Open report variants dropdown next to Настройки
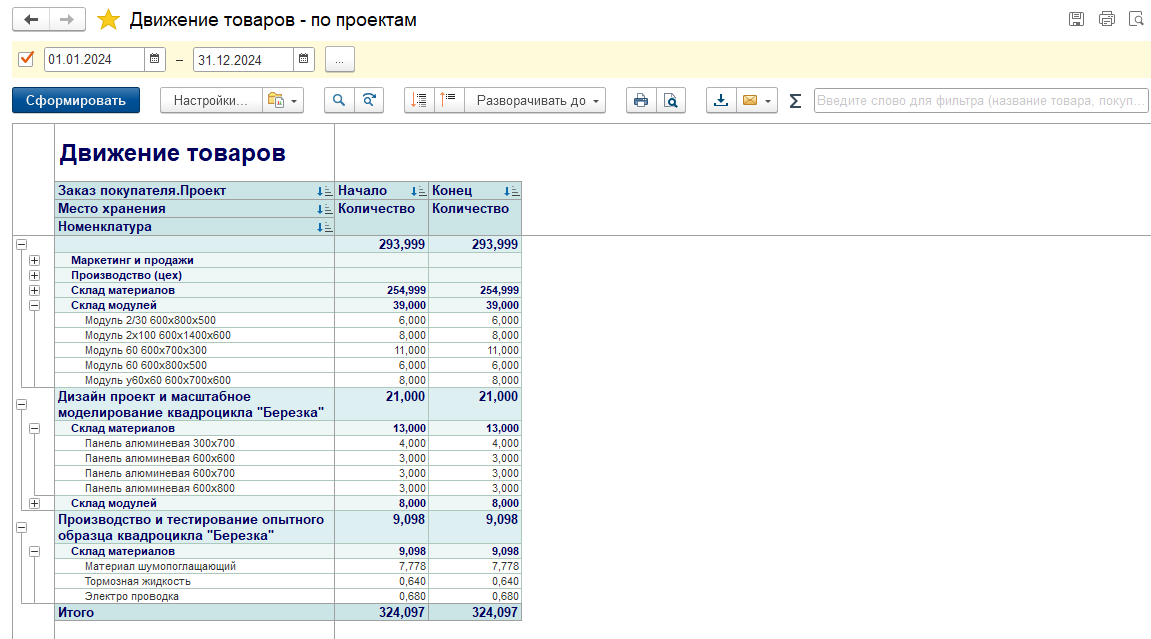 point(282,100)
